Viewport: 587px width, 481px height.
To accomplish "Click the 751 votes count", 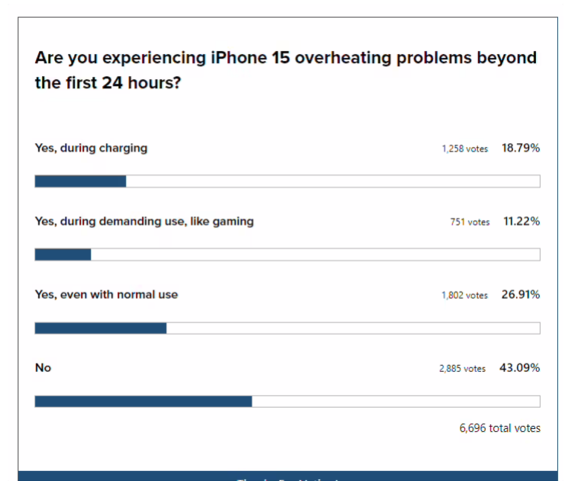I will (470, 222).
